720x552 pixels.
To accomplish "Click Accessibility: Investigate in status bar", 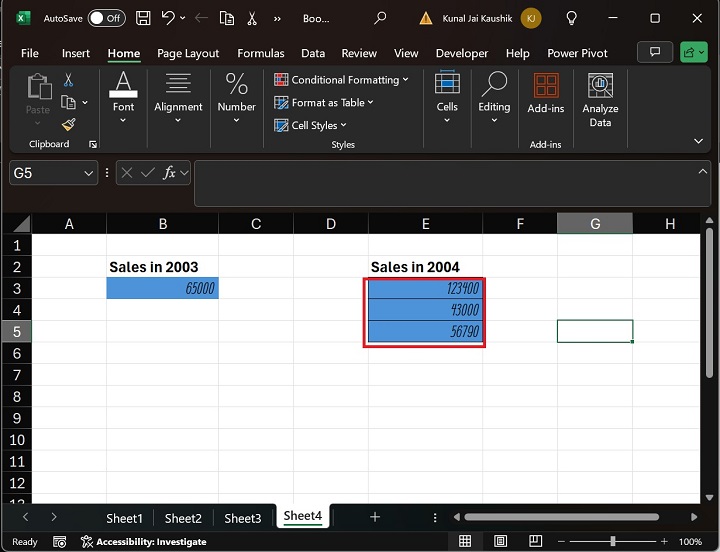I will pyautogui.click(x=145, y=542).
